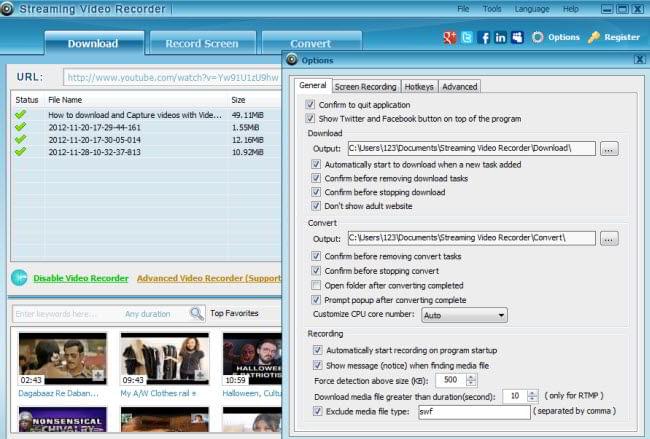Uncheck Automatically start to download option
The width and height of the screenshot is (650, 439).
point(316,164)
